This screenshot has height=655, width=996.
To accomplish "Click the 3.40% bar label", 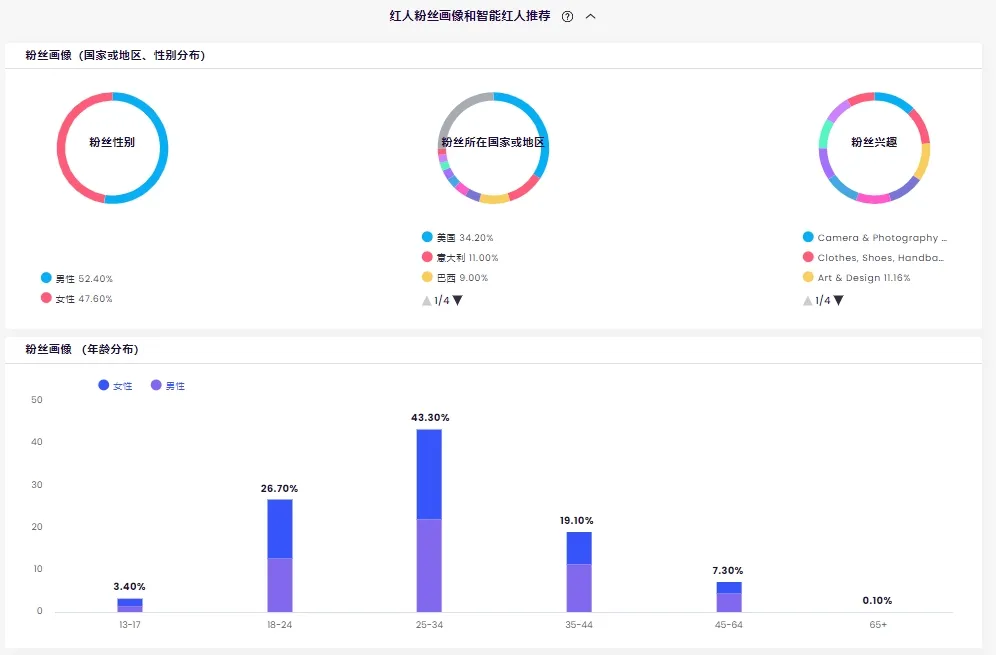I will point(129,586).
